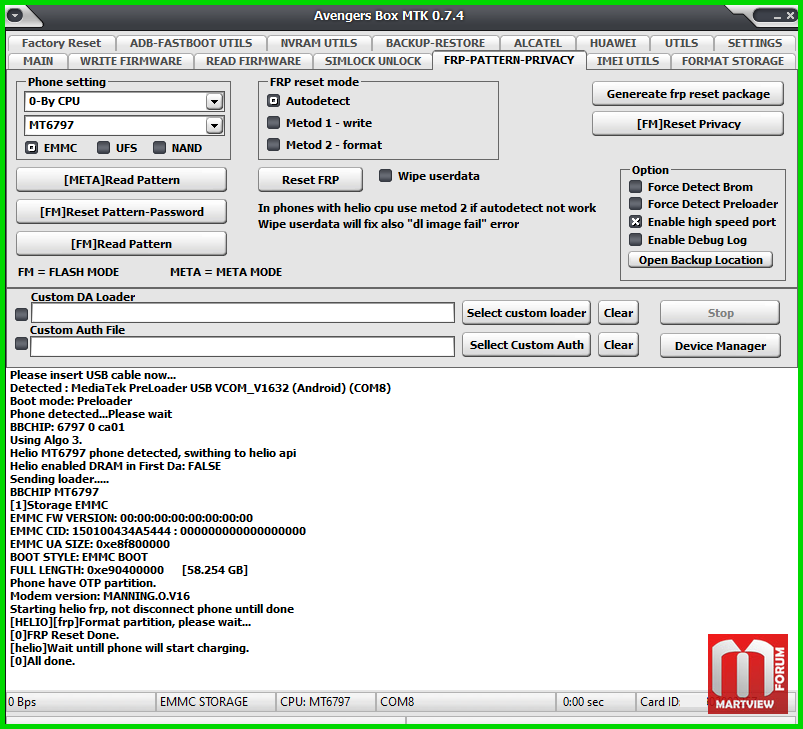Switch to the ADB-FASTBOOT UTILS tab
The height and width of the screenshot is (729, 803).
(191, 43)
